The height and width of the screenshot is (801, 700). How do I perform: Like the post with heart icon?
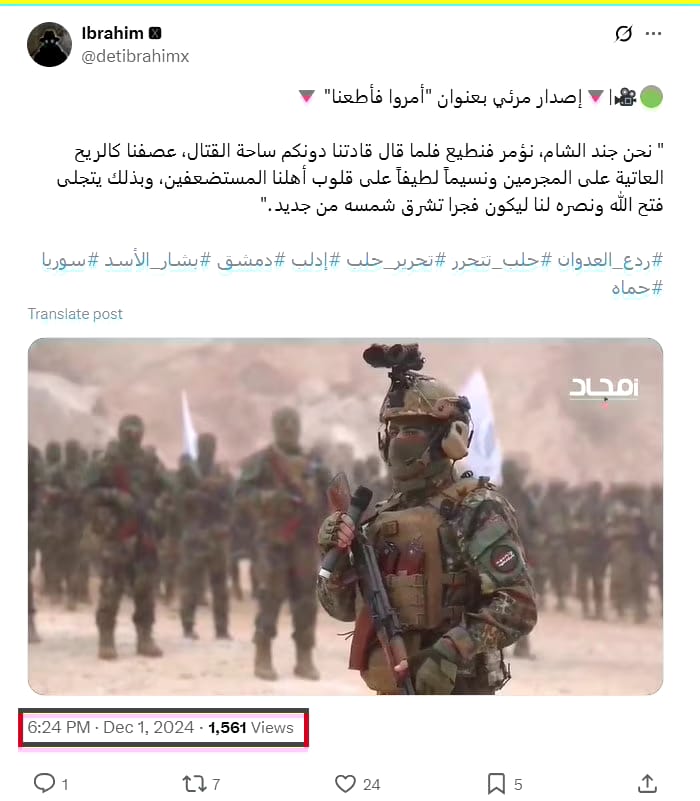[345, 784]
